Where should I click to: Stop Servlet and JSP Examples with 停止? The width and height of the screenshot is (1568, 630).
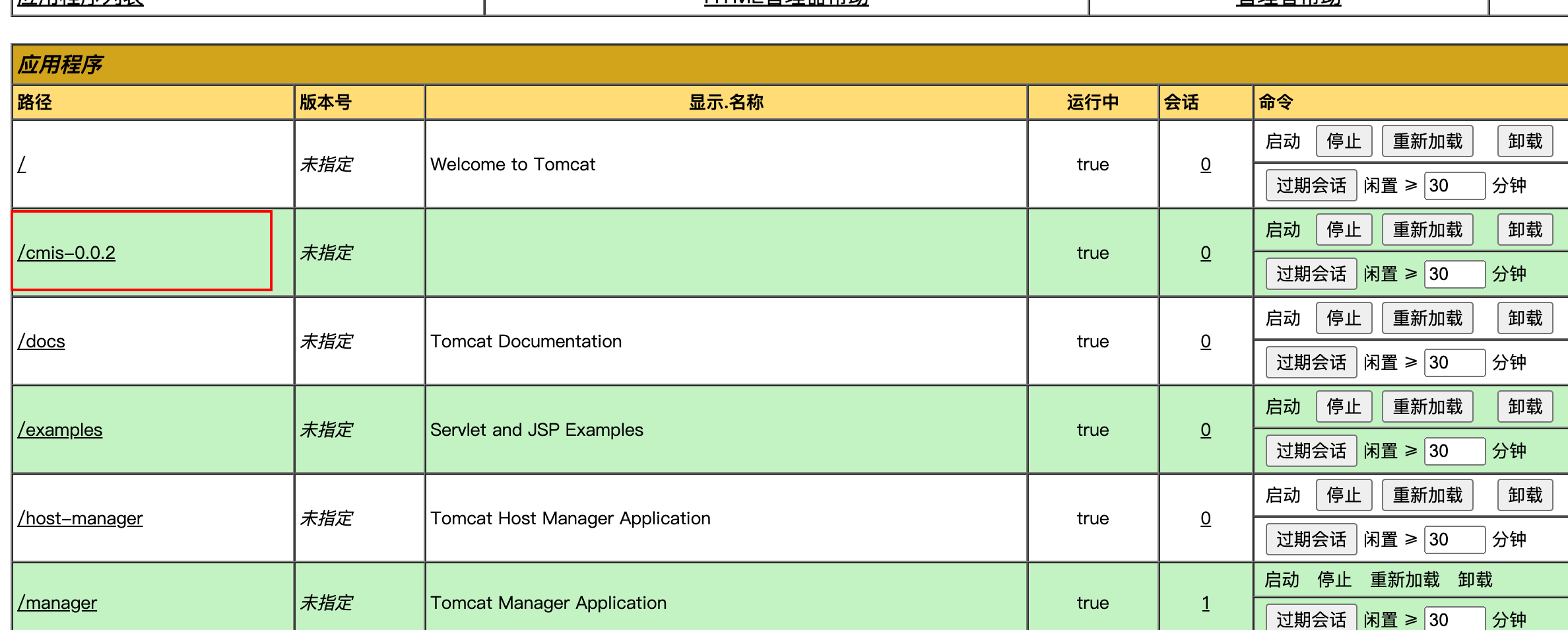[1344, 407]
